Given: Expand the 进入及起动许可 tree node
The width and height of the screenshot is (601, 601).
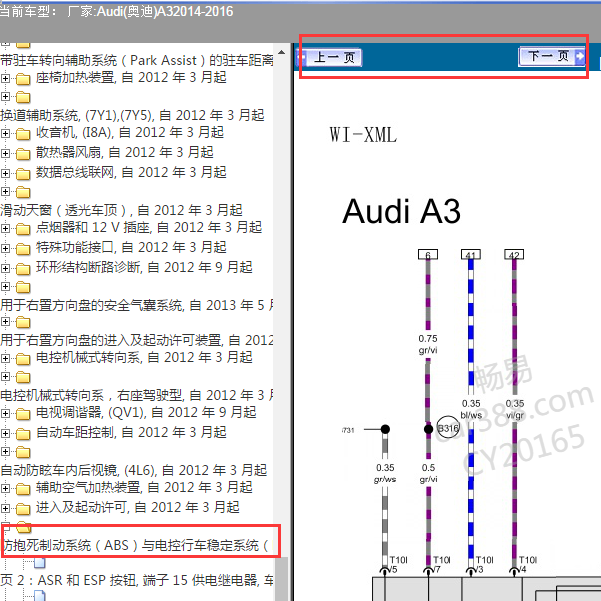Looking at the screenshot, I should pos(5,508).
